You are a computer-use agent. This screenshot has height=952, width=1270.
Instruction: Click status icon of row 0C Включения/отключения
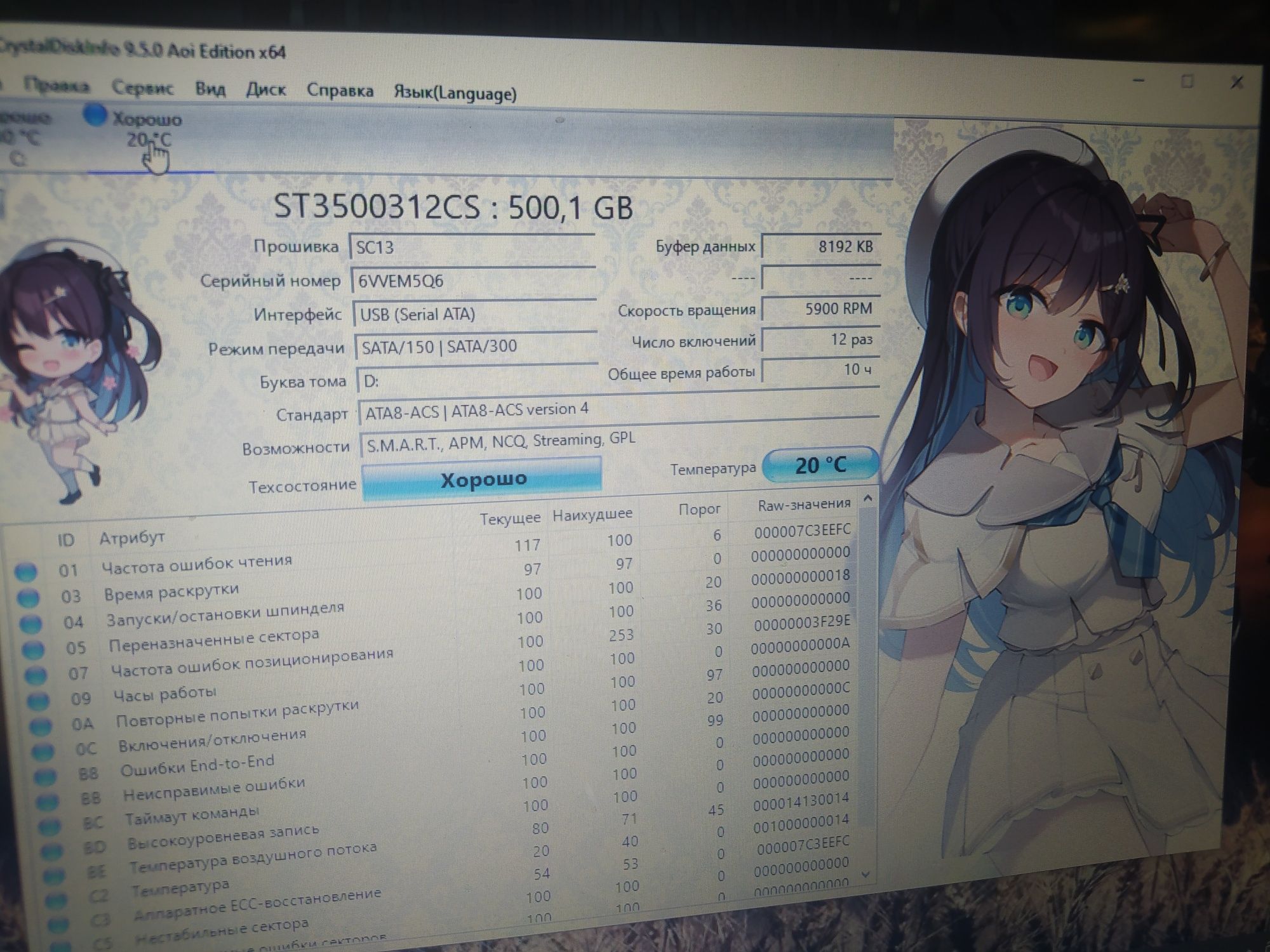[43, 751]
